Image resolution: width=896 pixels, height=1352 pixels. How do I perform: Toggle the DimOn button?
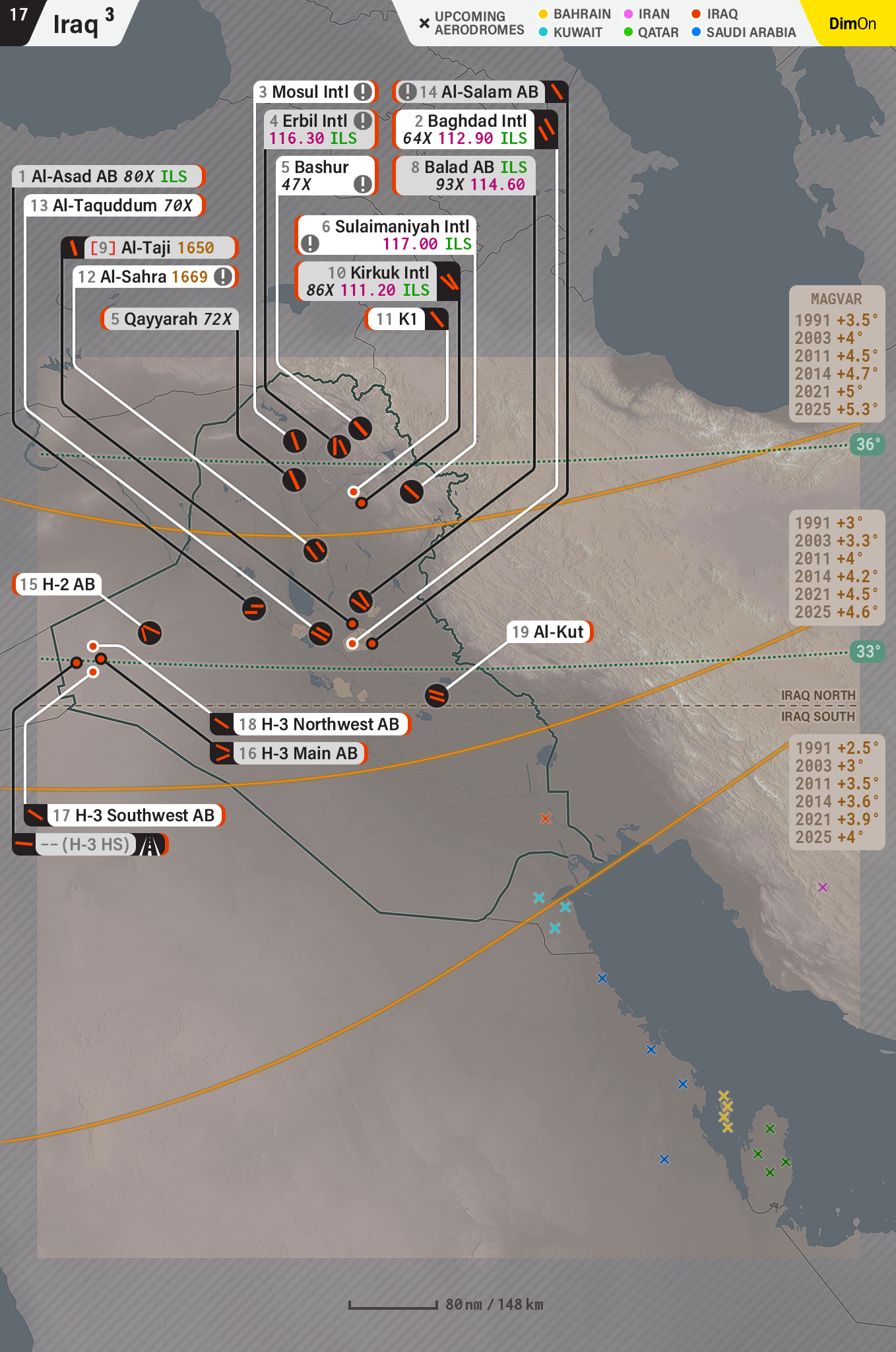(x=852, y=24)
